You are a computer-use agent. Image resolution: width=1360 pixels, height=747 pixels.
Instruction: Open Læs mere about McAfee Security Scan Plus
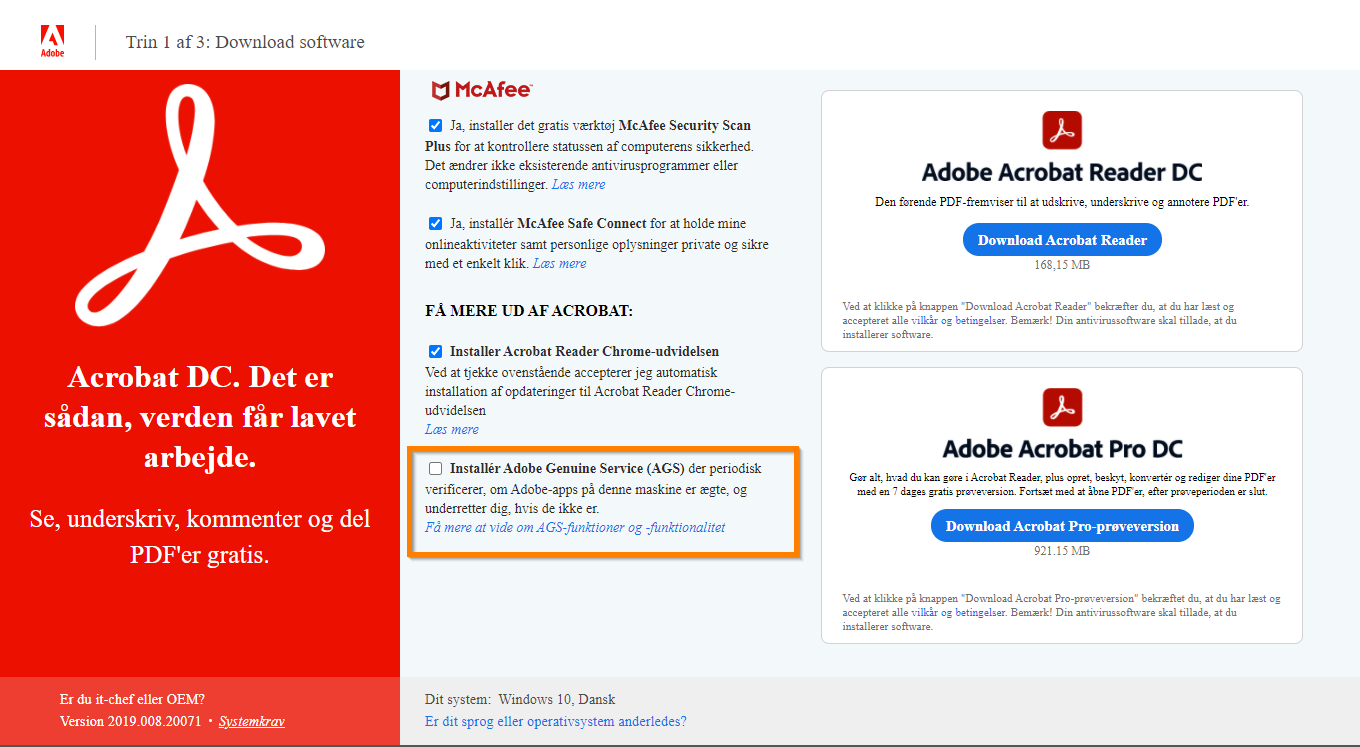pyautogui.click(x=578, y=183)
